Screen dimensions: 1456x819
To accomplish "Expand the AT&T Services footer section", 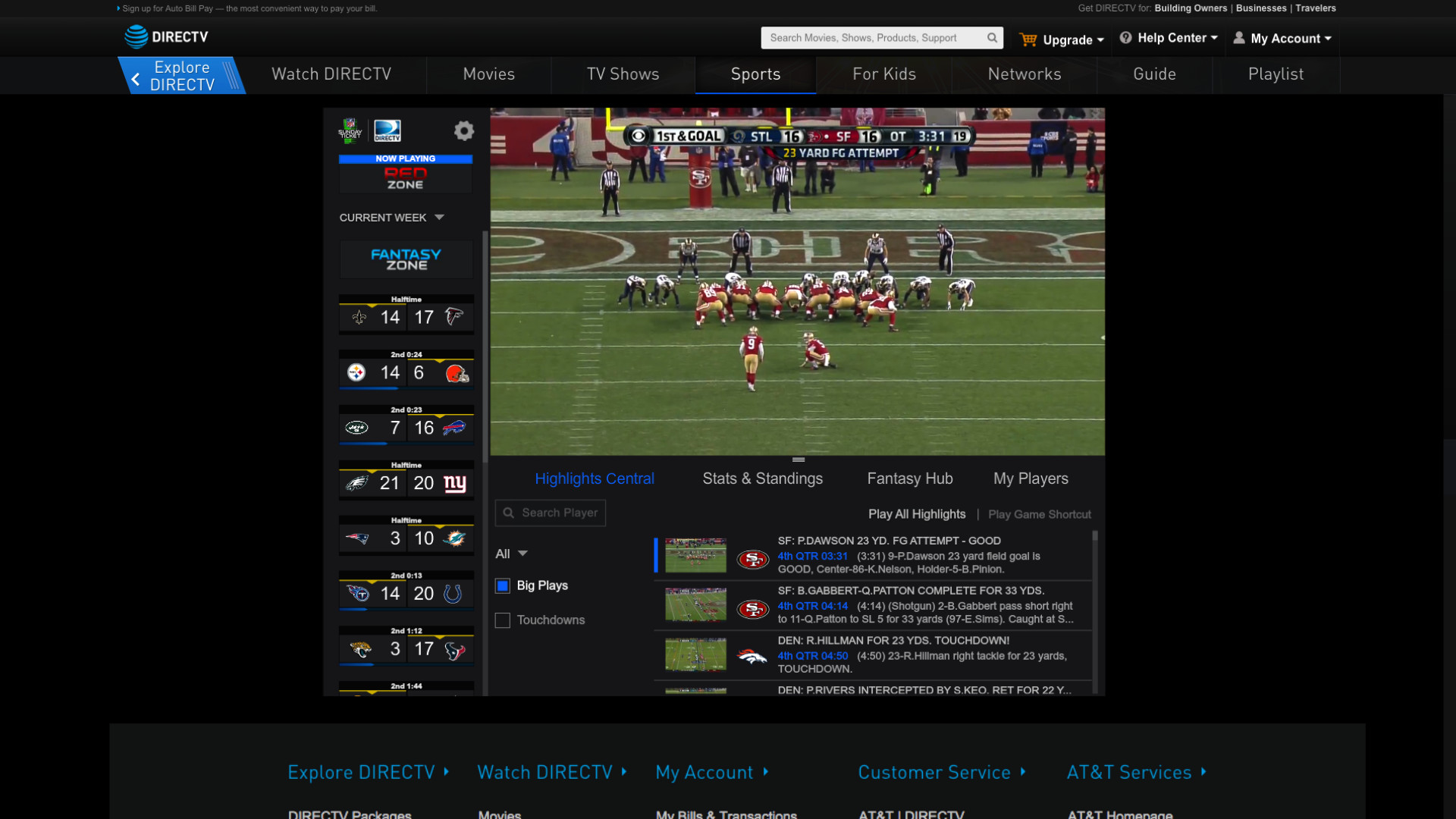I will click(1136, 772).
